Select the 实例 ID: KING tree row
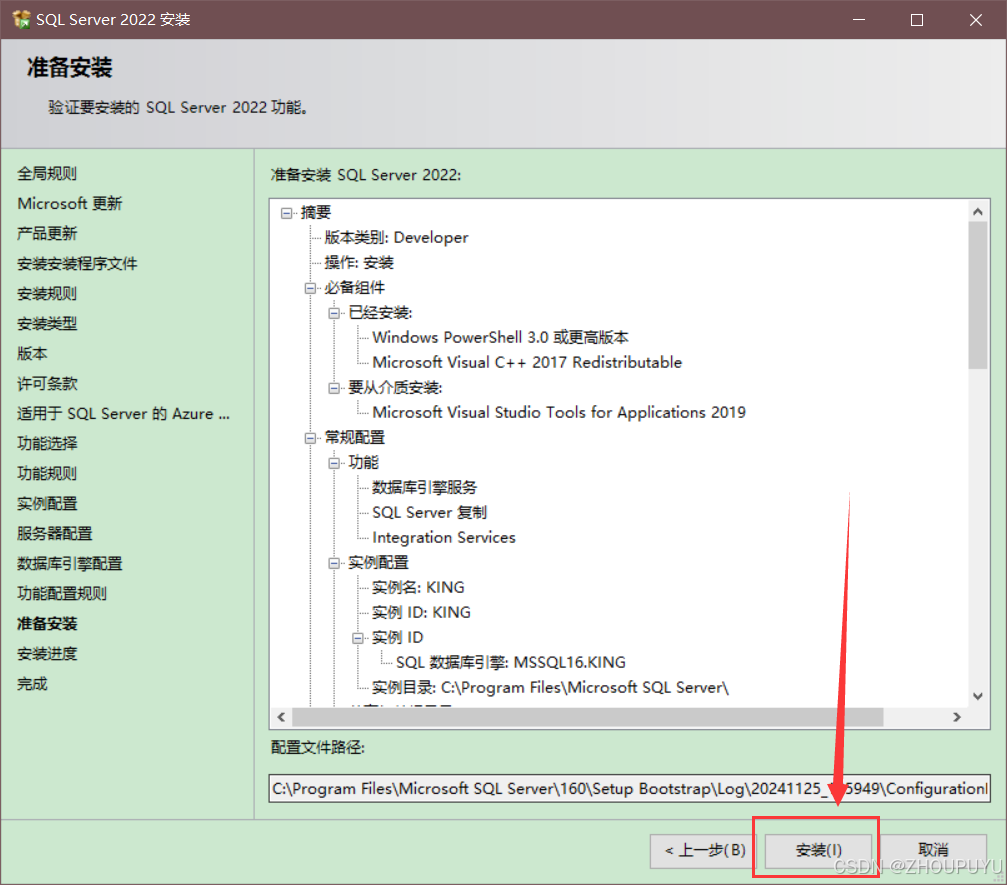Screen dimensions: 1007x885 point(421,613)
